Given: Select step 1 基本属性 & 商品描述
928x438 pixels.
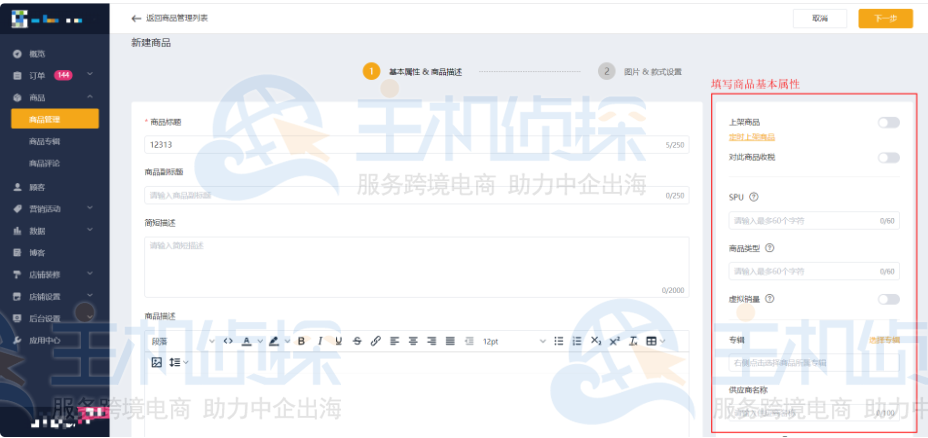Looking at the screenshot, I should point(413,72).
